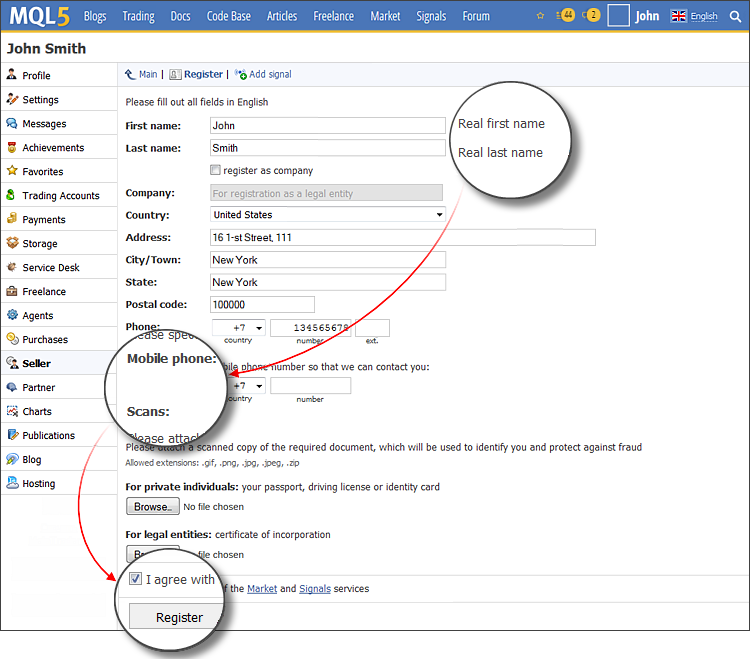The image size is (750, 659).
Task: Click the Register tab link
Action: point(203,74)
